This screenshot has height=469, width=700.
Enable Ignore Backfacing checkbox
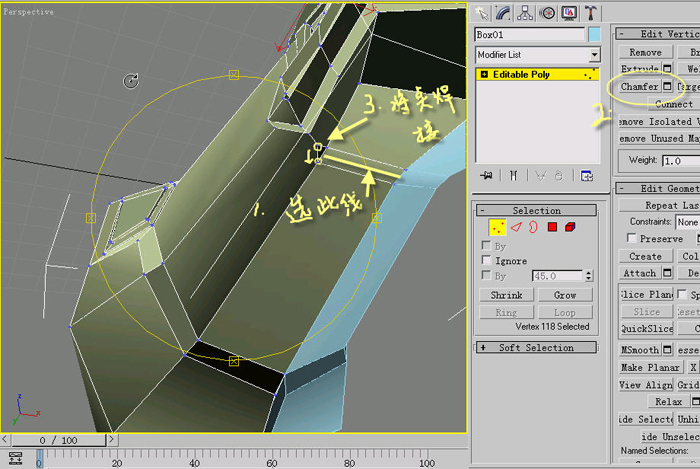(x=487, y=260)
